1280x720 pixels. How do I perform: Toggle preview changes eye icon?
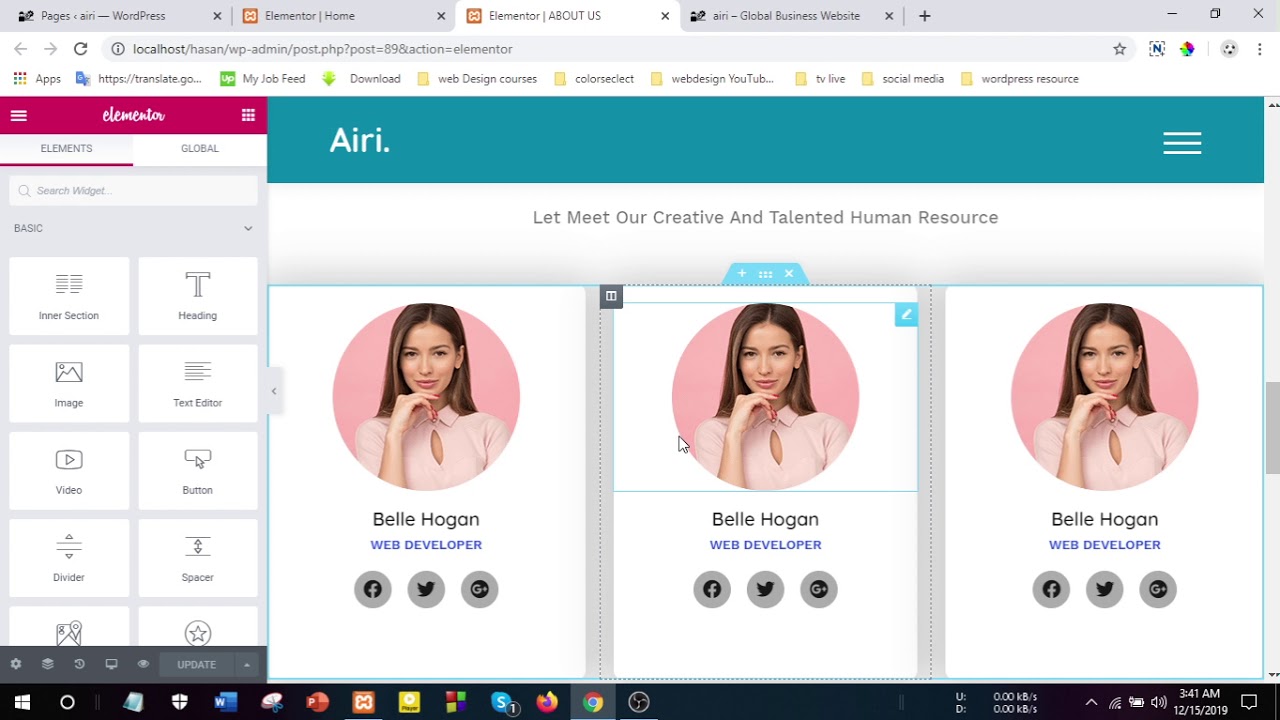(143, 664)
